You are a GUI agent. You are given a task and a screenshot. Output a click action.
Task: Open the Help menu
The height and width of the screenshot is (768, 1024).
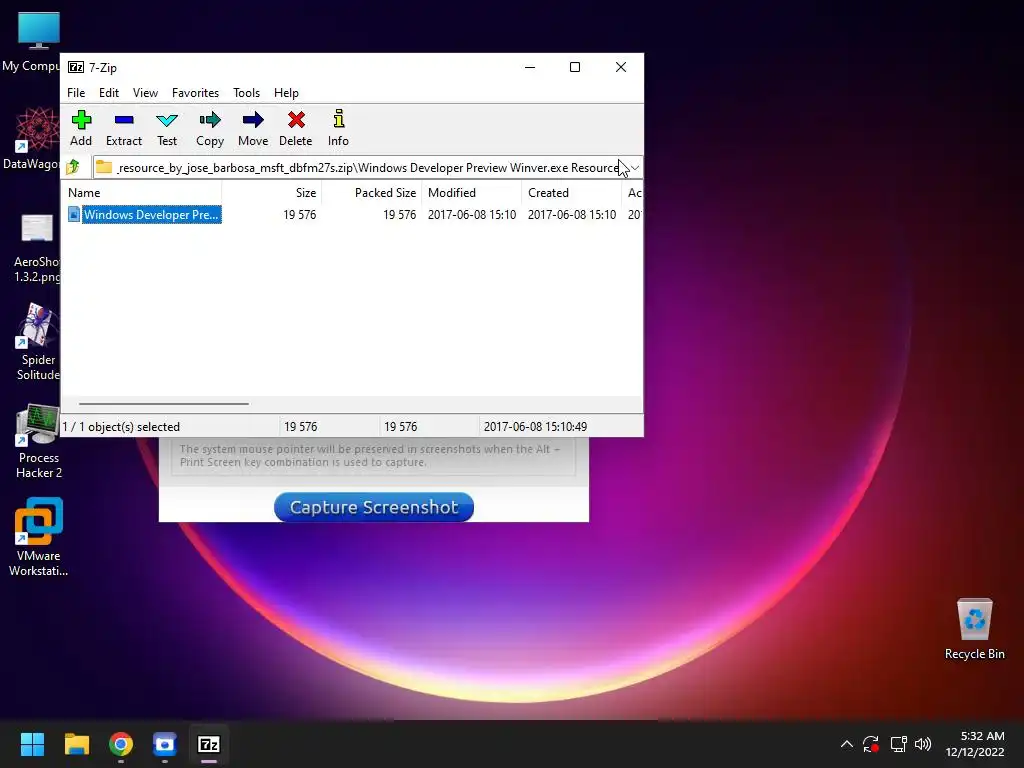coord(286,93)
